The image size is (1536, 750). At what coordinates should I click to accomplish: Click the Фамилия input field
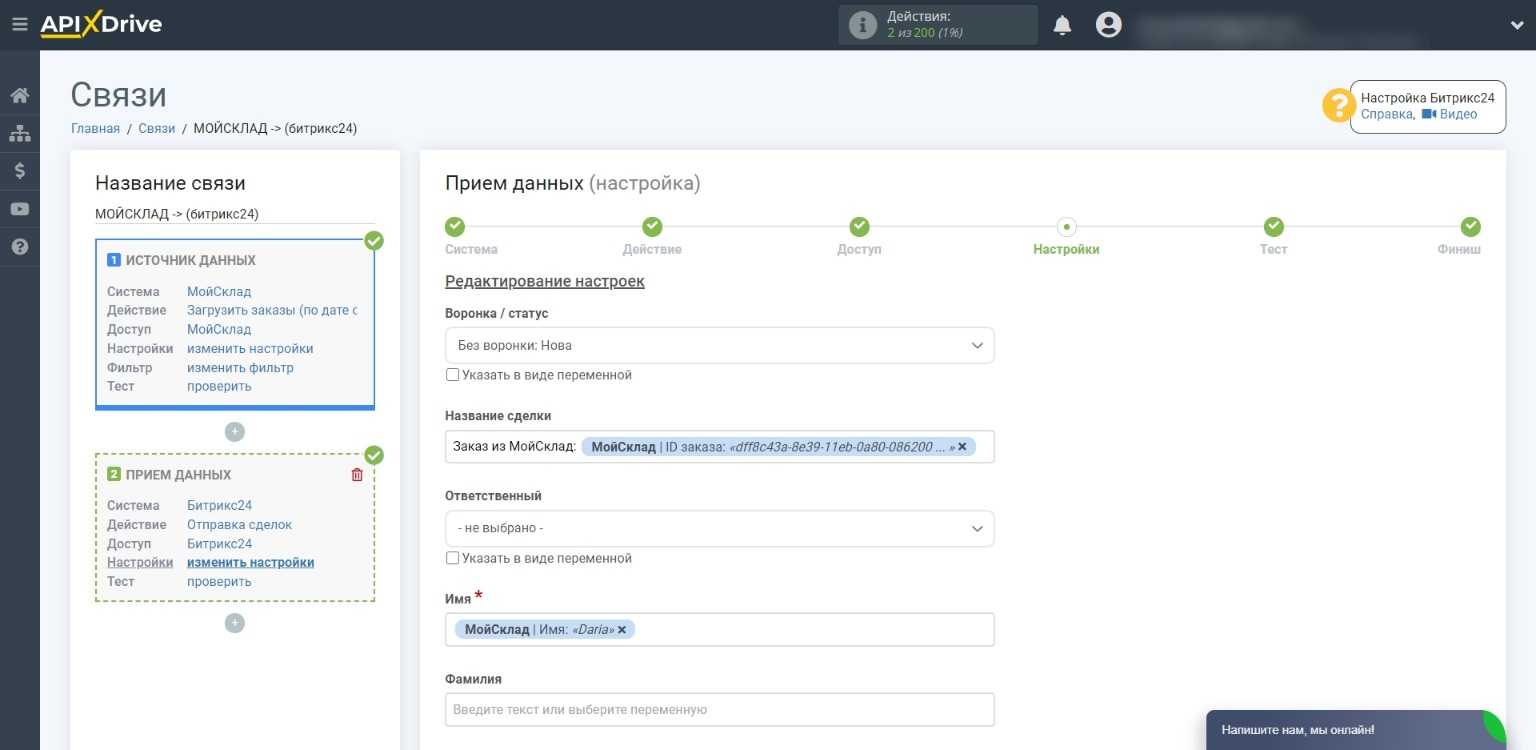(x=720, y=709)
